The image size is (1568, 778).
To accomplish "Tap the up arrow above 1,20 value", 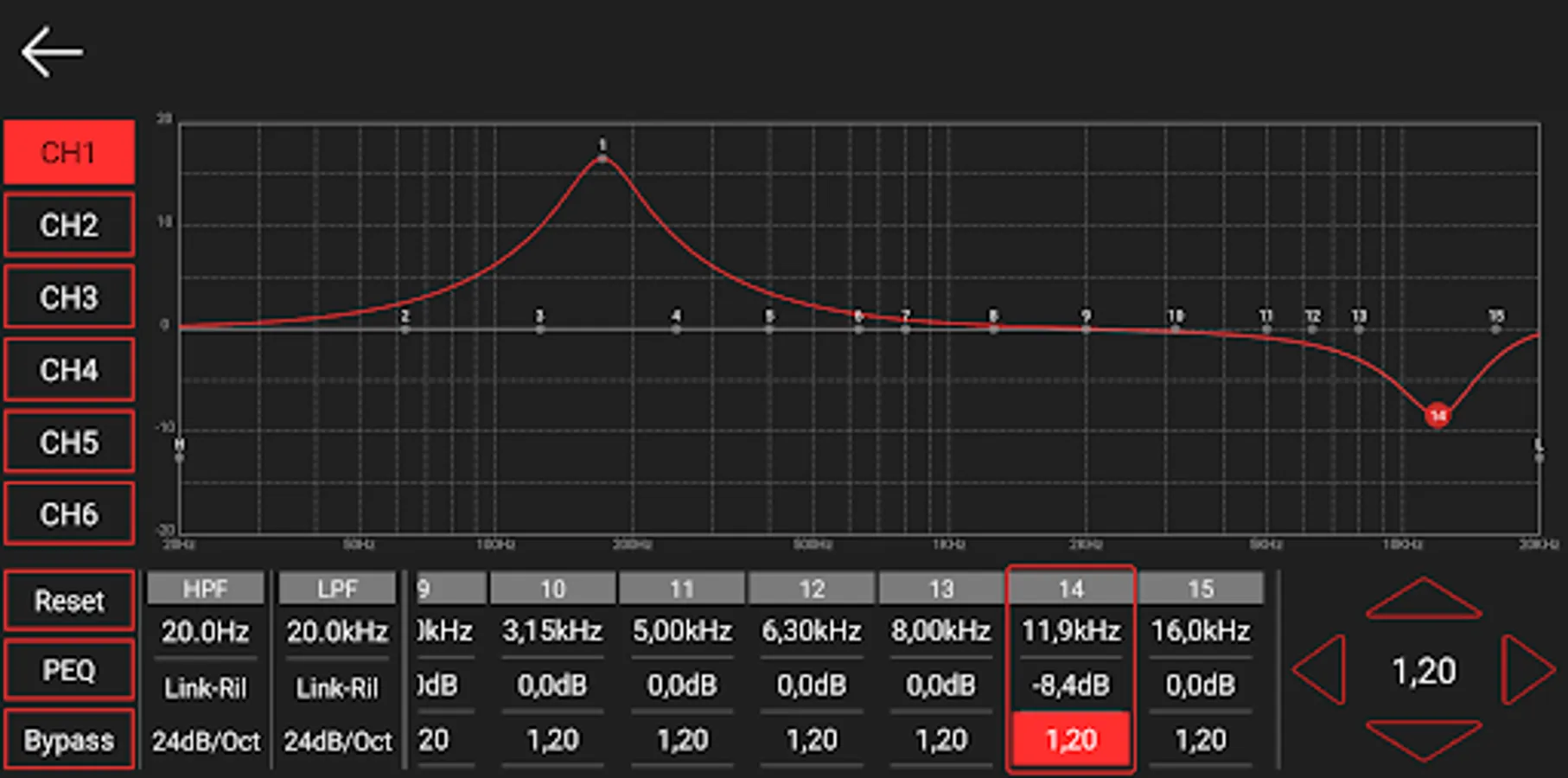I will (1423, 598).
